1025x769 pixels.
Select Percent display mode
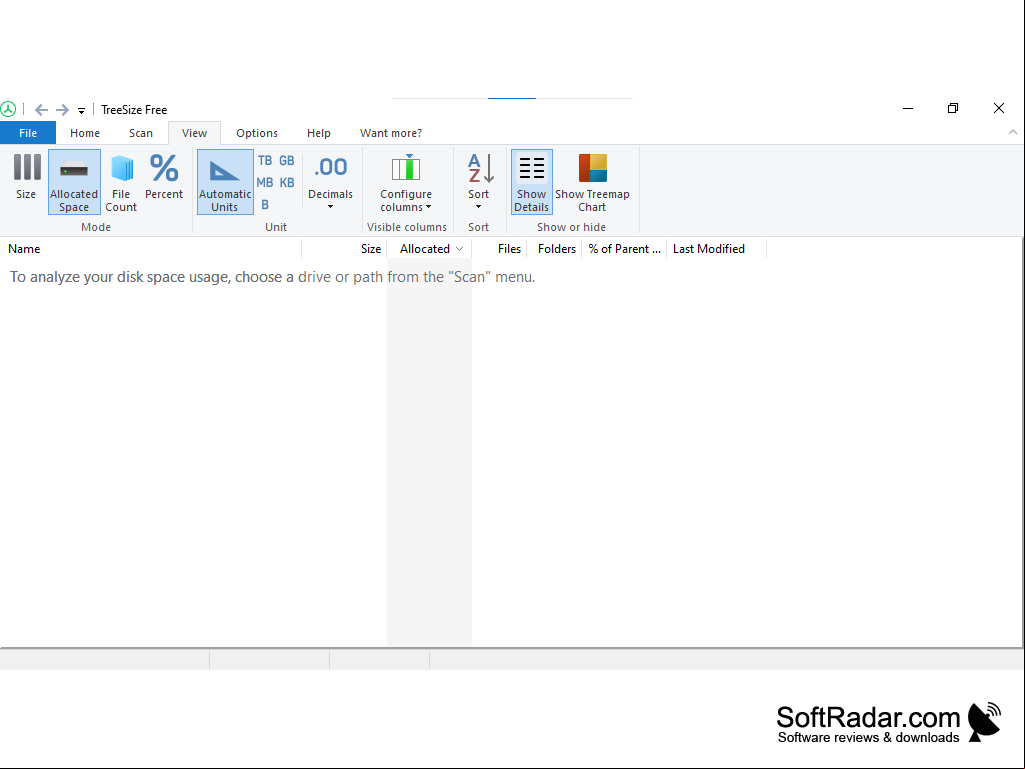[x=163, y=177]
